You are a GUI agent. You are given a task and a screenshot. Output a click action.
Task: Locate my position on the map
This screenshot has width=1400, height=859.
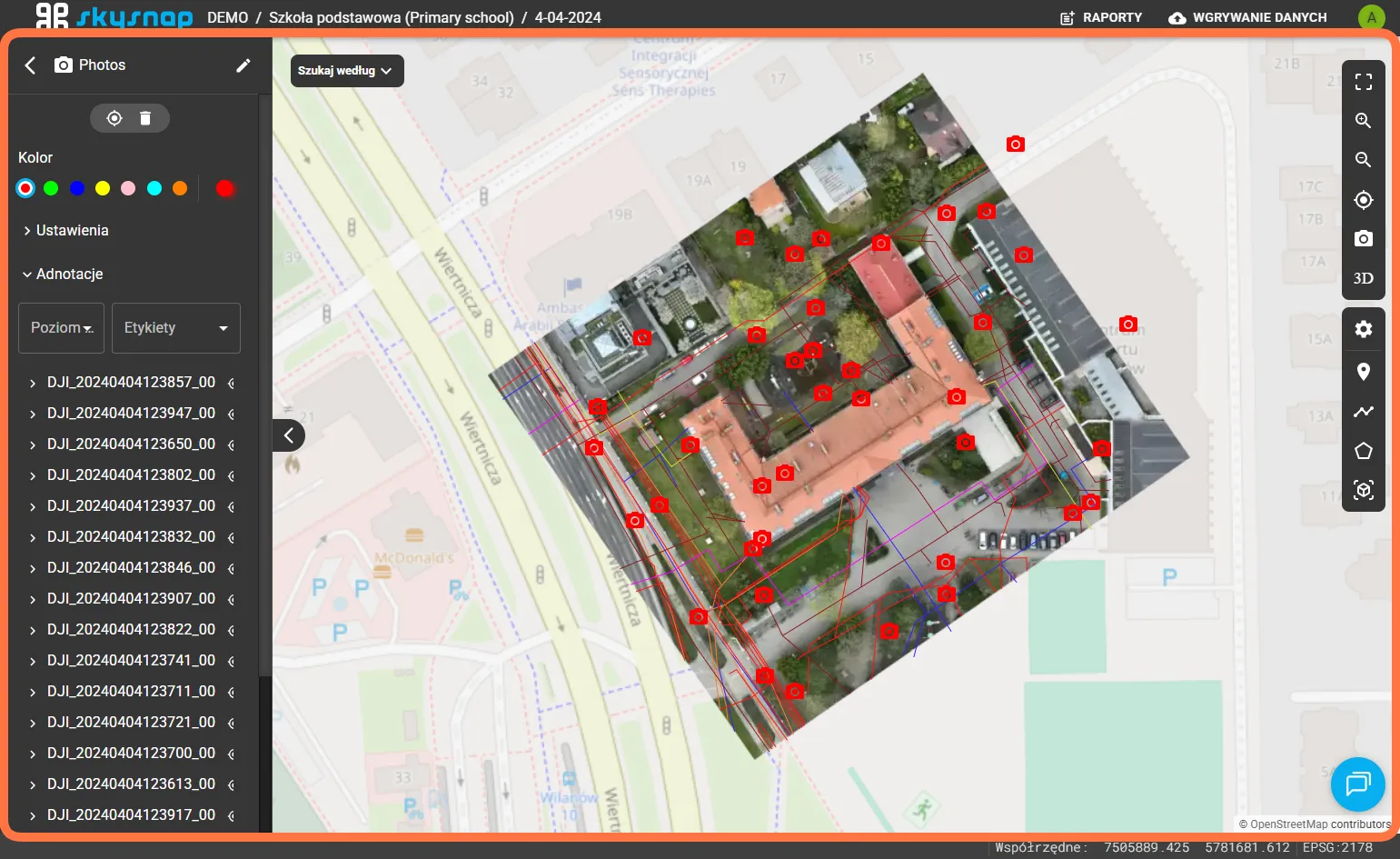pos(1363,200)
